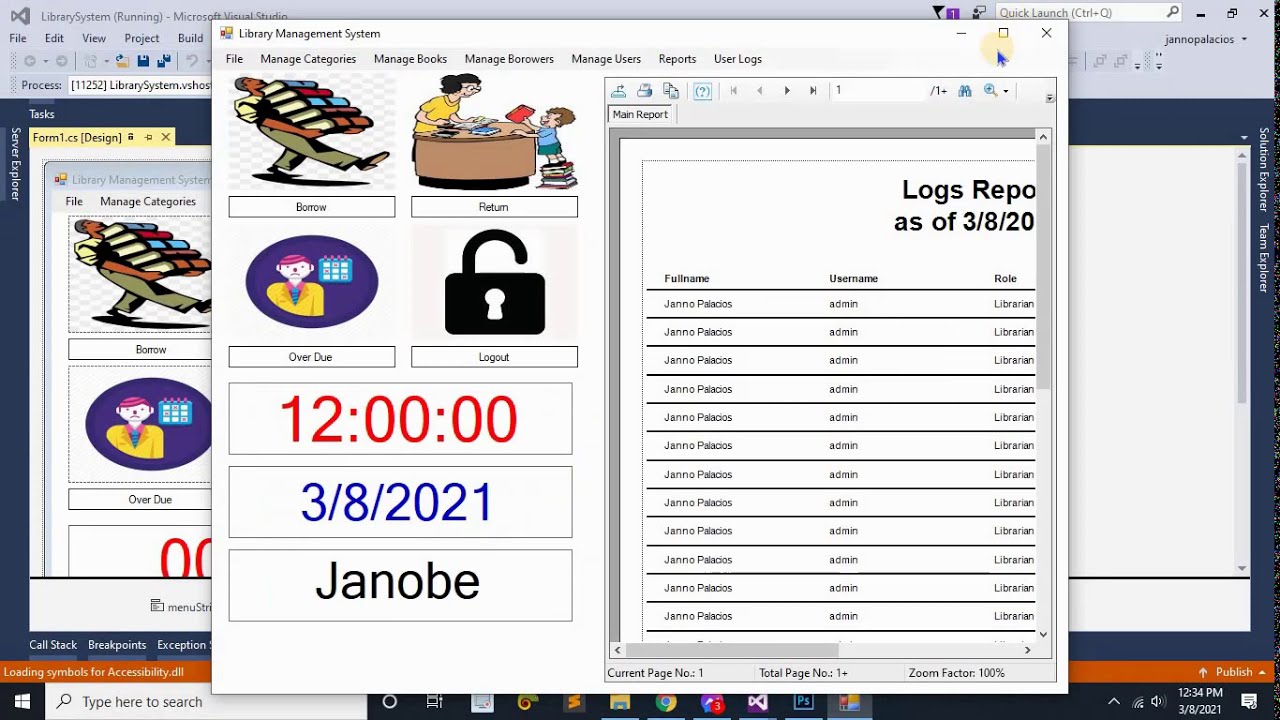The width and height of the screenshot is (1280, 720).
Task: Click the Print Report icon in report viewer
Action: point(645,91)
